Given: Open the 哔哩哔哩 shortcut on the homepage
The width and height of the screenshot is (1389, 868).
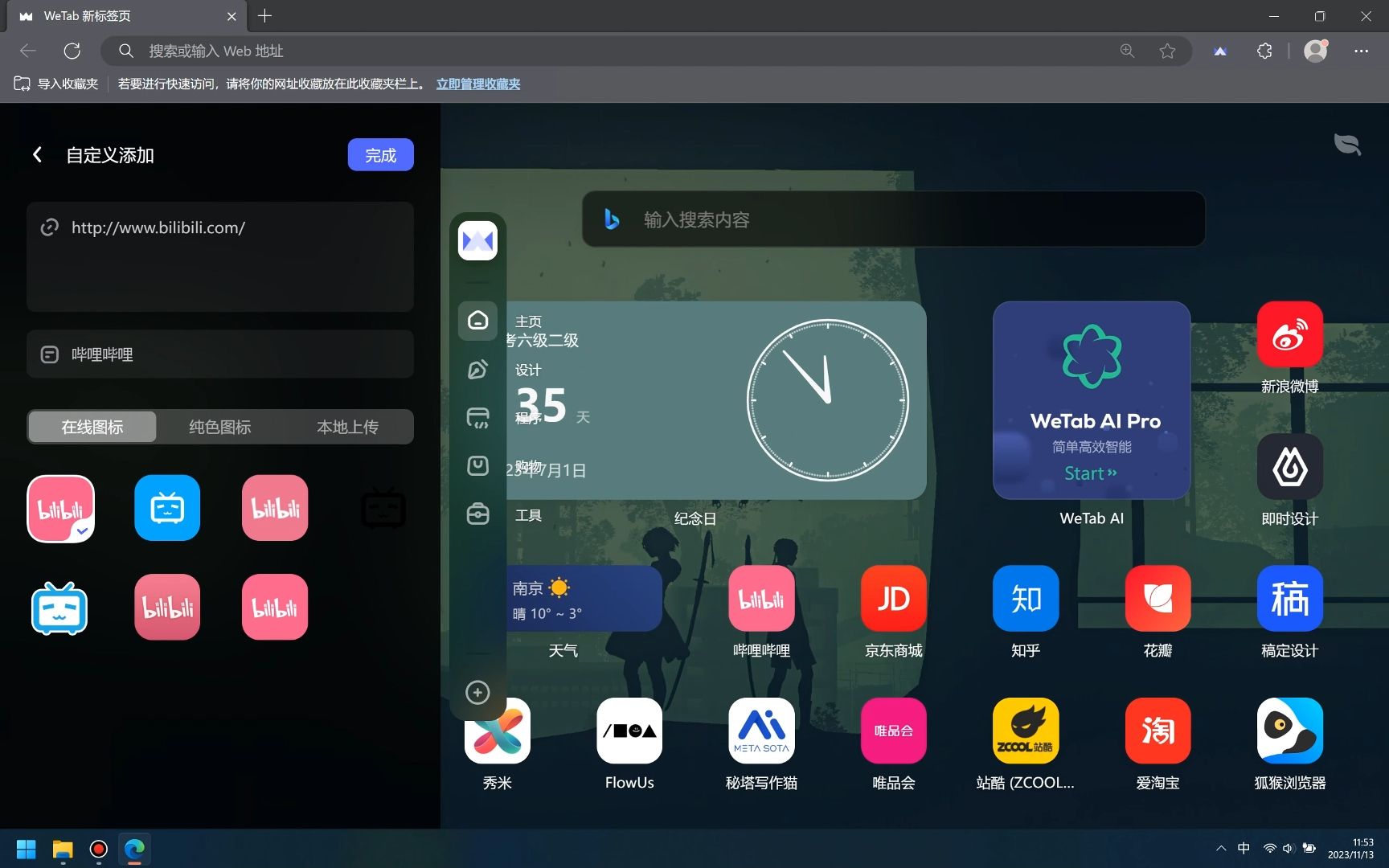Looking at the screenshot, I should (x=761, y=599).
